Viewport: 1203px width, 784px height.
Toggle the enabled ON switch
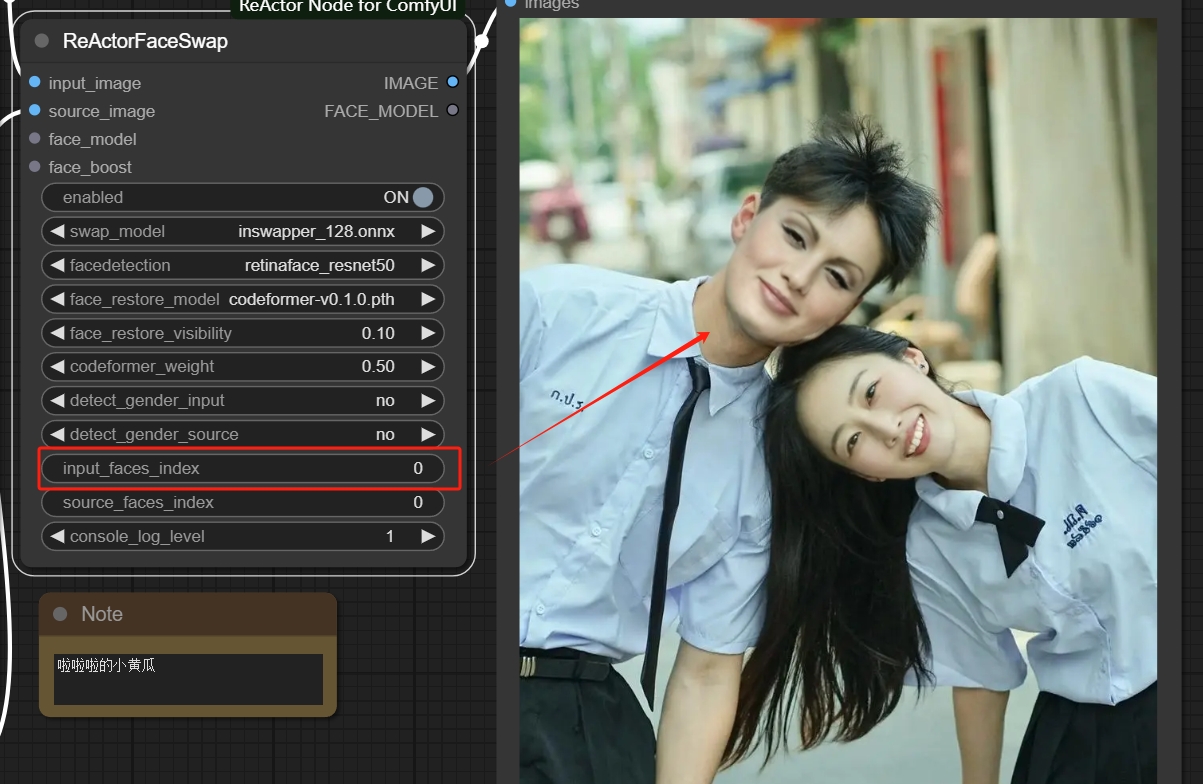point(422,198)
